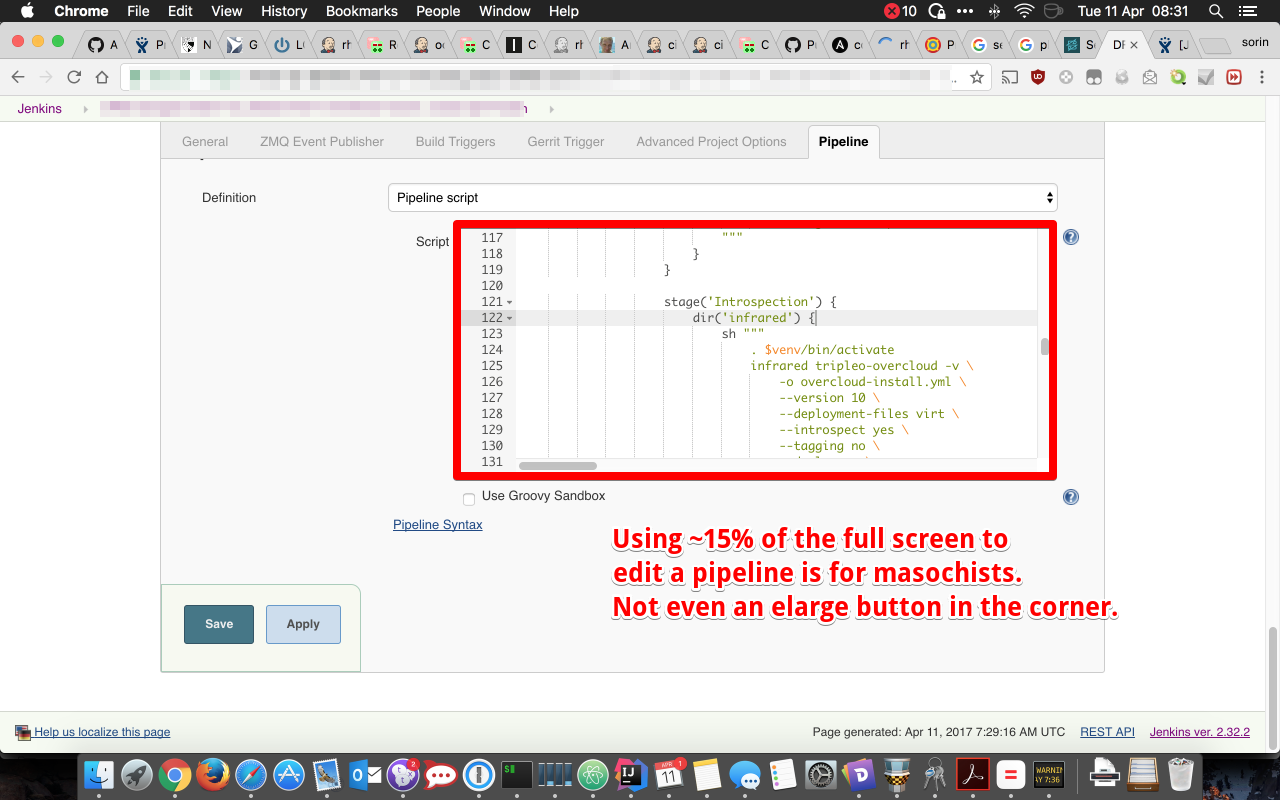Click the help icon next to Script editor
This screenshot has width=1280, height=800.
1070,238
